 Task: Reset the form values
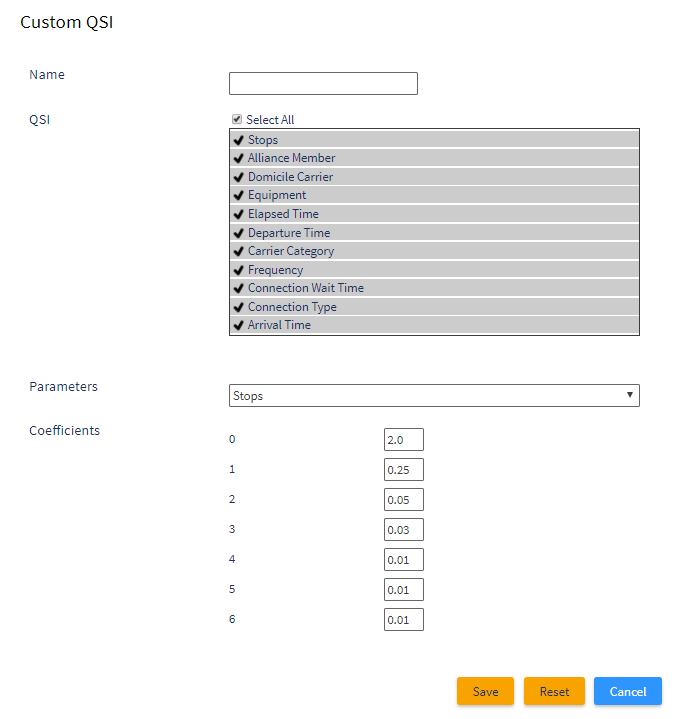coord(554,691)
